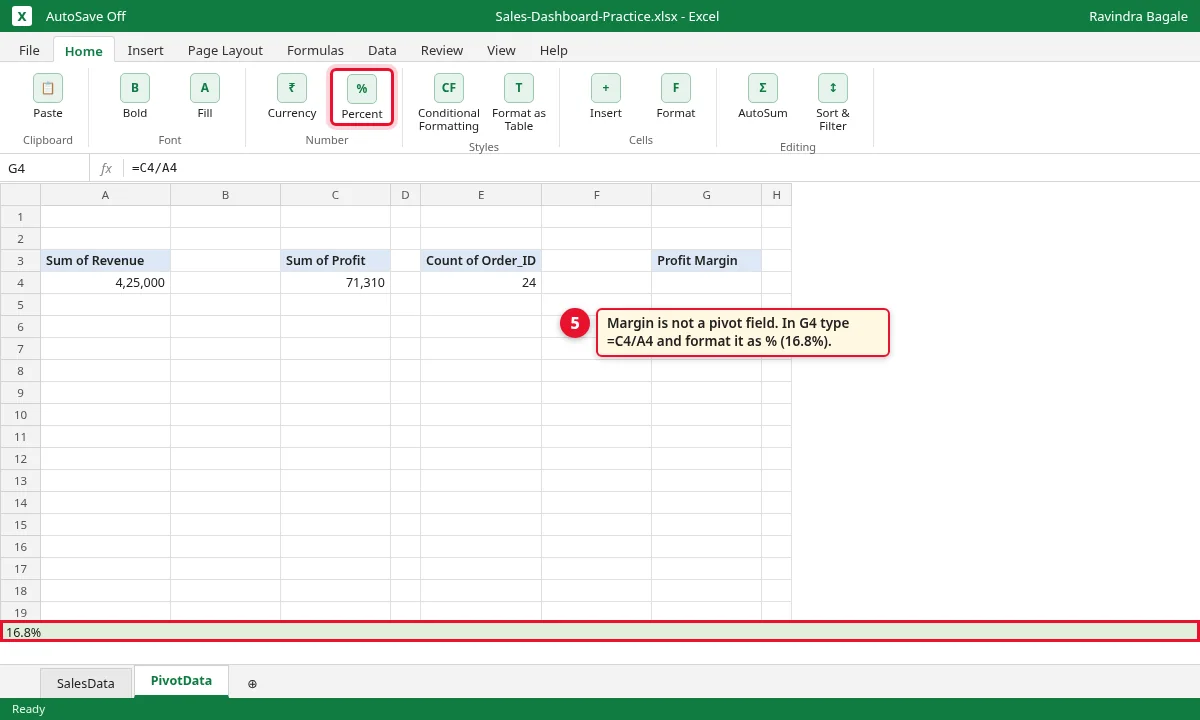Switch to the Review tab
Image resolution: width=1200 pixels, height=720 pixels.
442,50
